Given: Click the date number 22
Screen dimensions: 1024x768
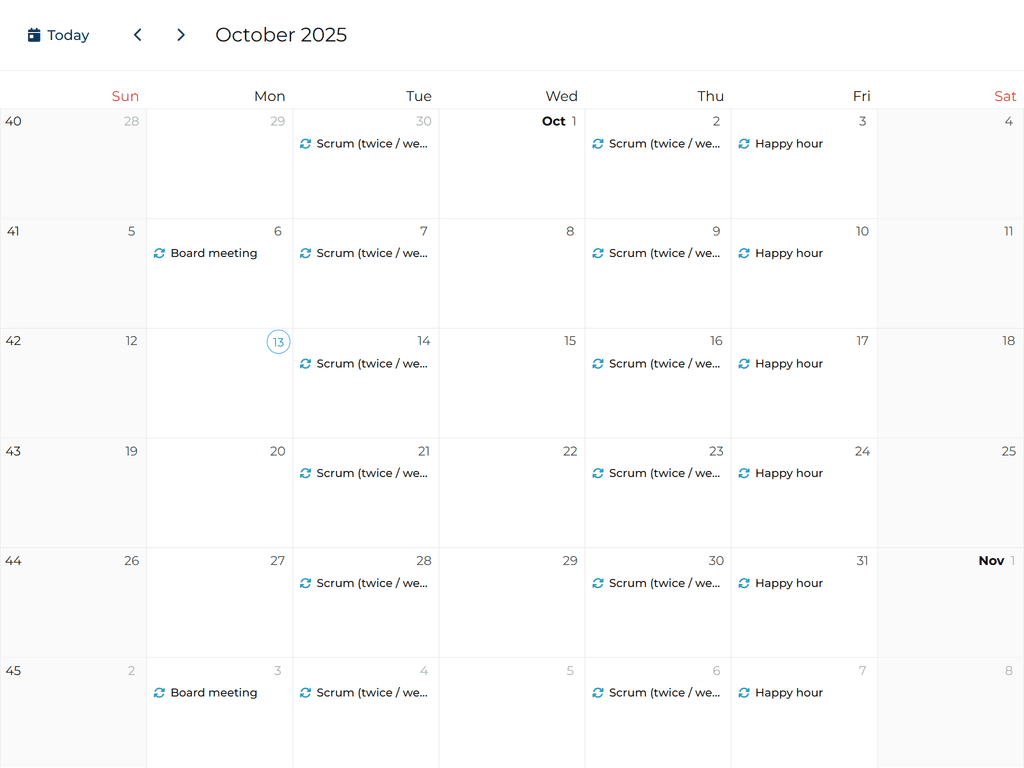Looking at the screenshot, I should pyautogui.click(x=570, y=451).
